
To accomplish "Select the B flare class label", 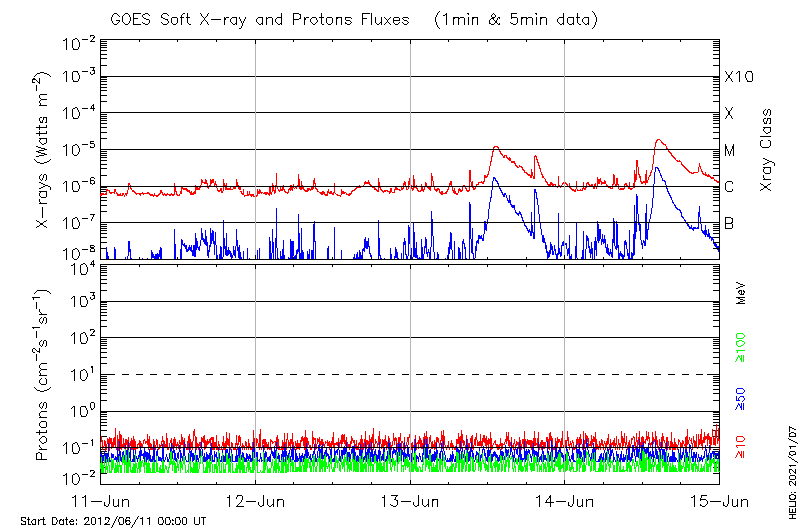I will click(729, 223).
